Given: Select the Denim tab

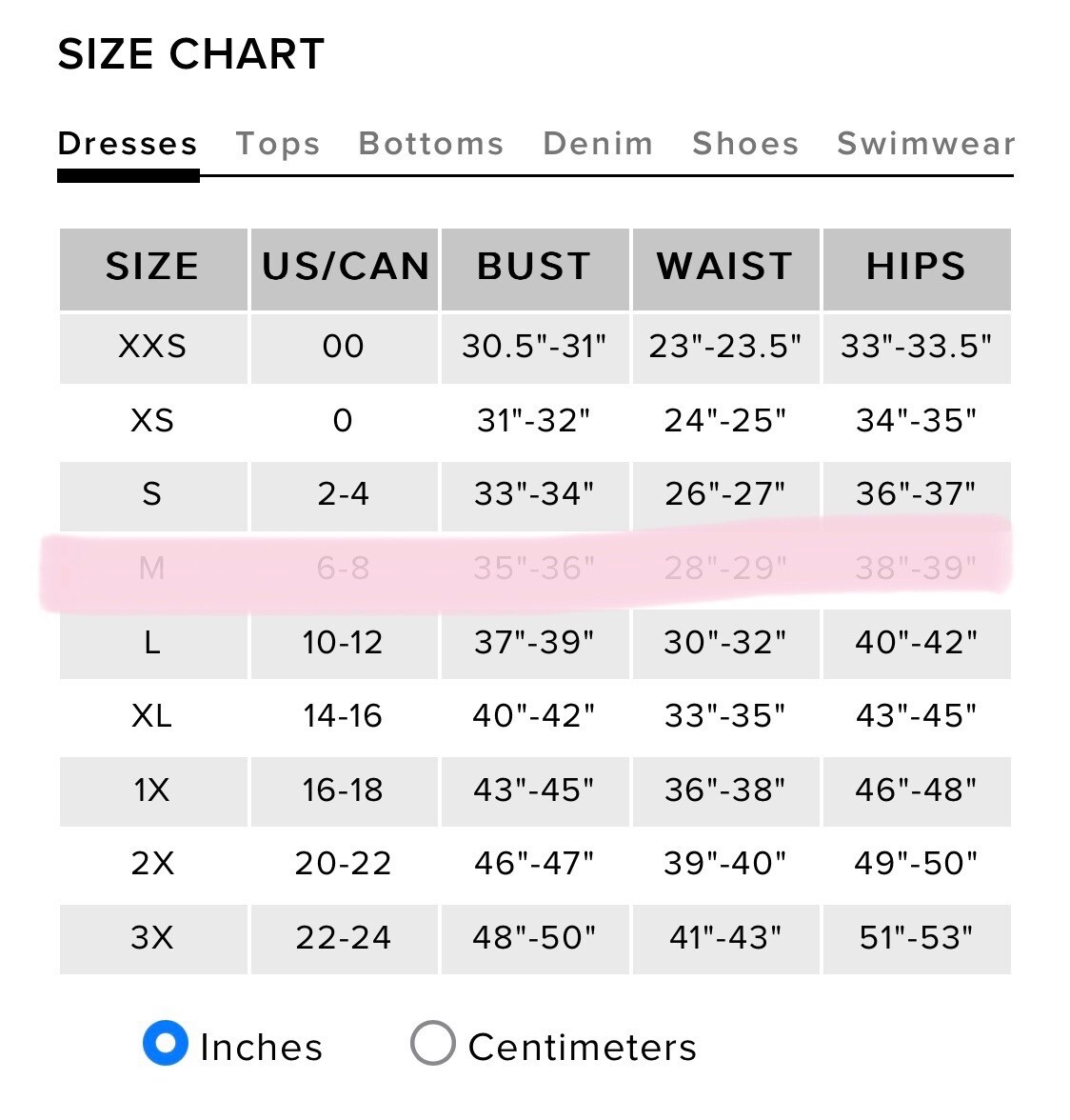Looking at the screenshot, I should (x=598, y=144).
